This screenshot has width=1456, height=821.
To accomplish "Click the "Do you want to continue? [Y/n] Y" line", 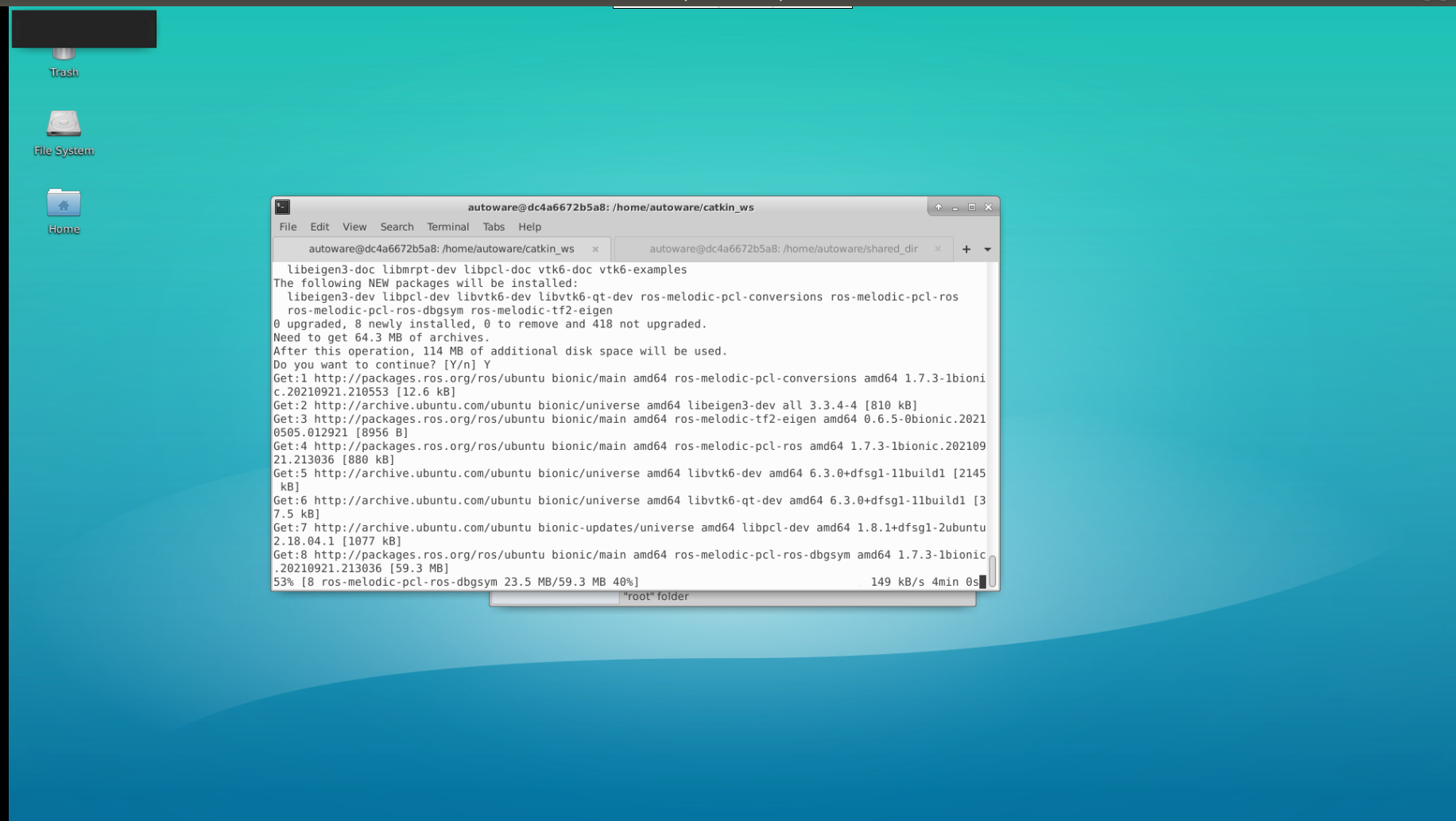I will pos(382,365).
